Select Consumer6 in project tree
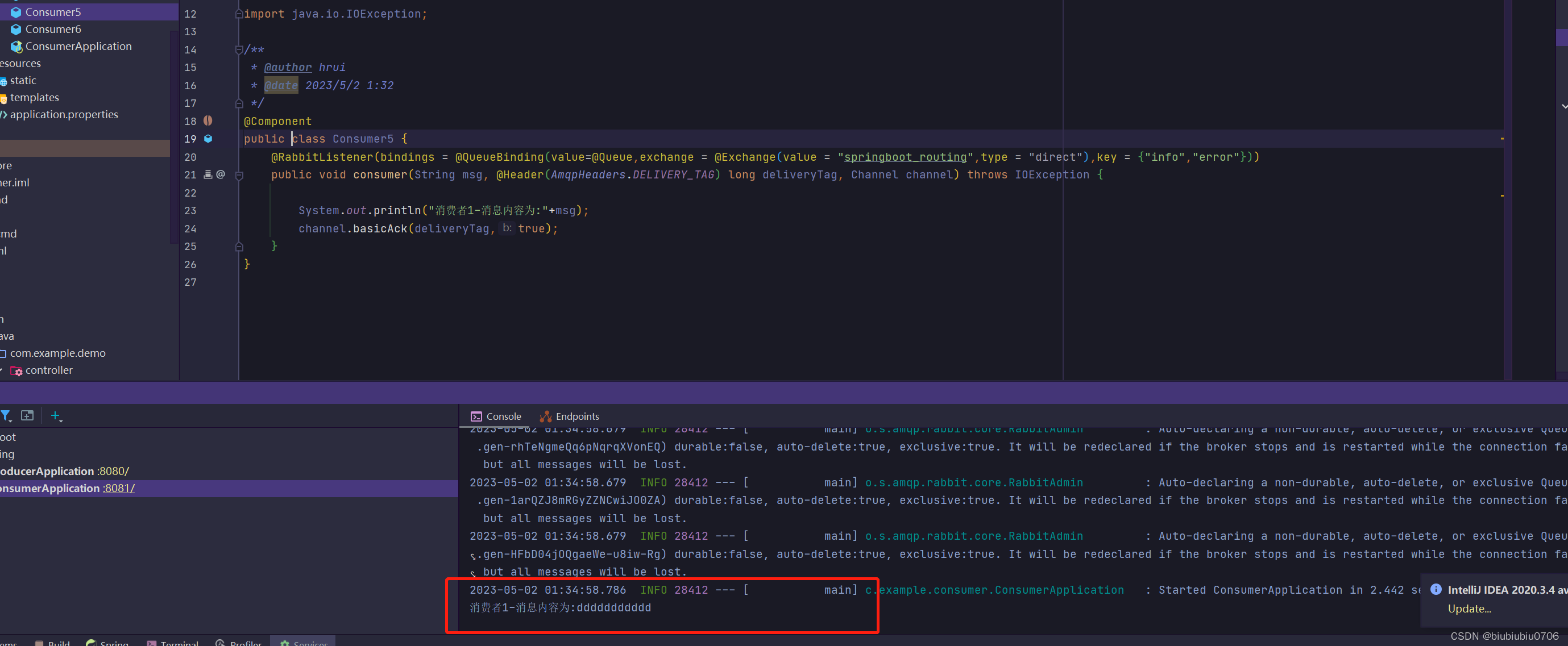The height and width of the screenshot is (646, 1568). (x=53, y=29)
